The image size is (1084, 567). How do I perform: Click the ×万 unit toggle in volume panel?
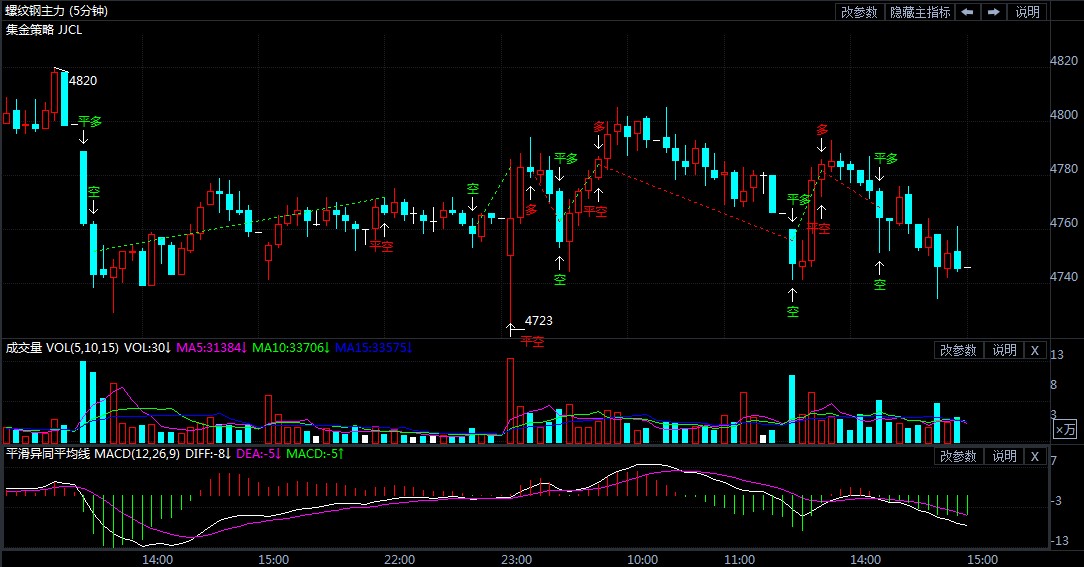(1065, 429)
